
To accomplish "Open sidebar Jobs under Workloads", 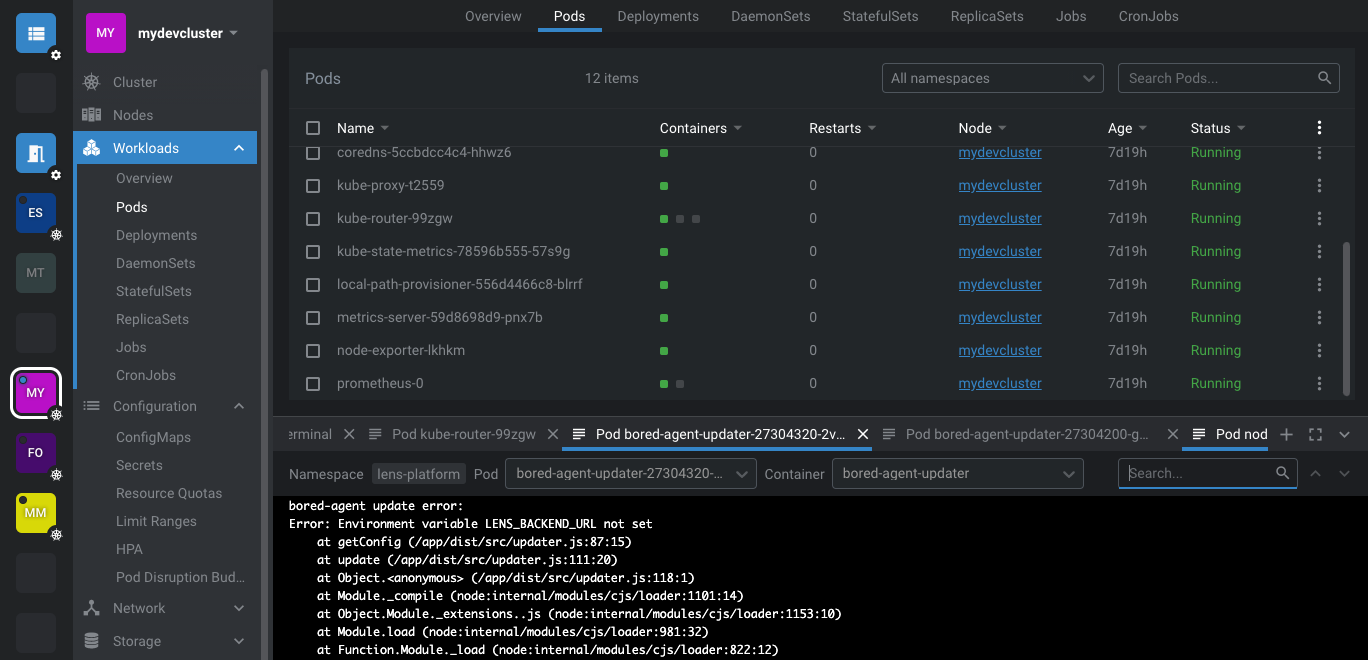I will click(131, 347).
